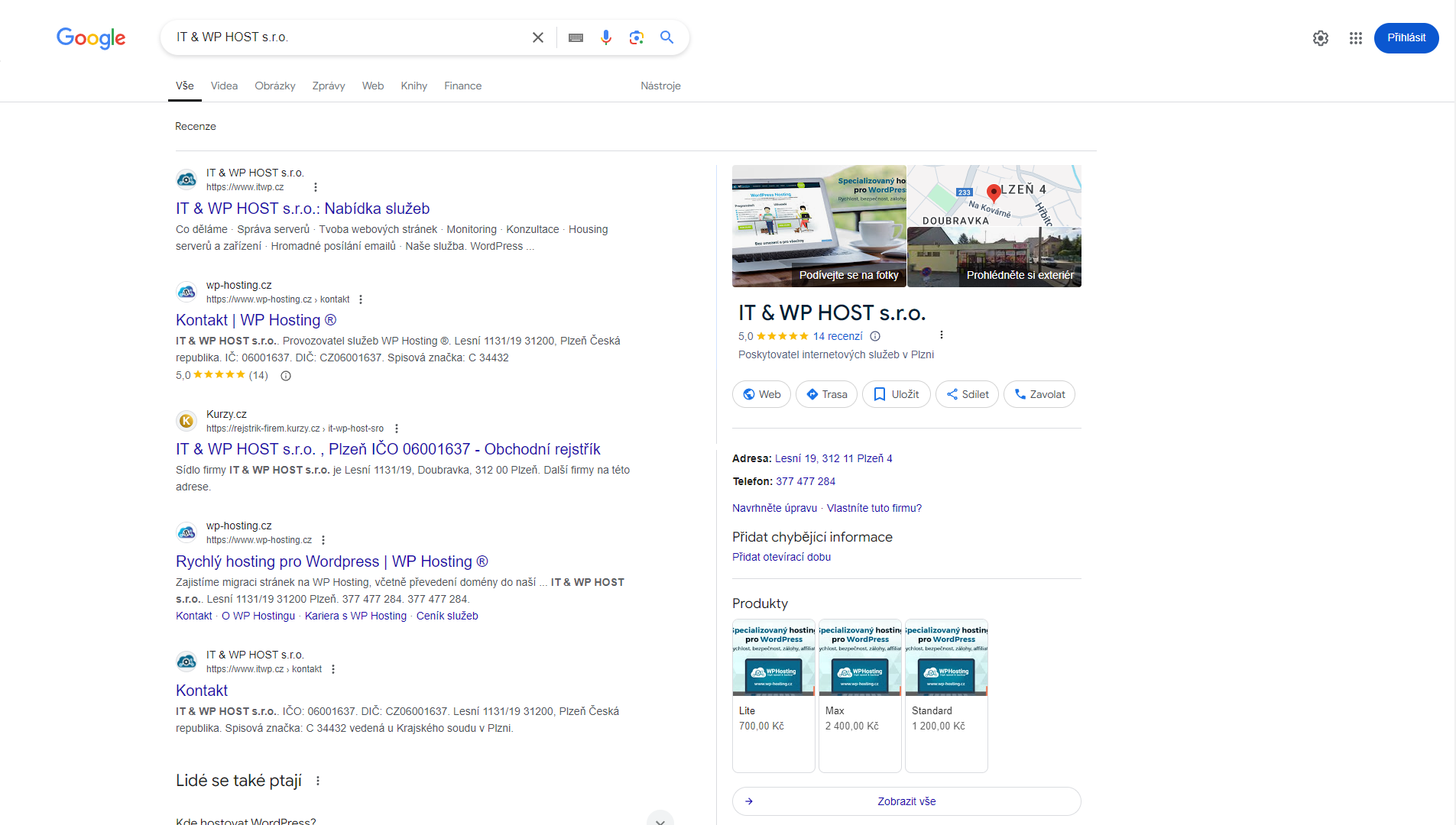Switch to the Videa tab
Screen dimensions: 1456x825
[224, 86]
